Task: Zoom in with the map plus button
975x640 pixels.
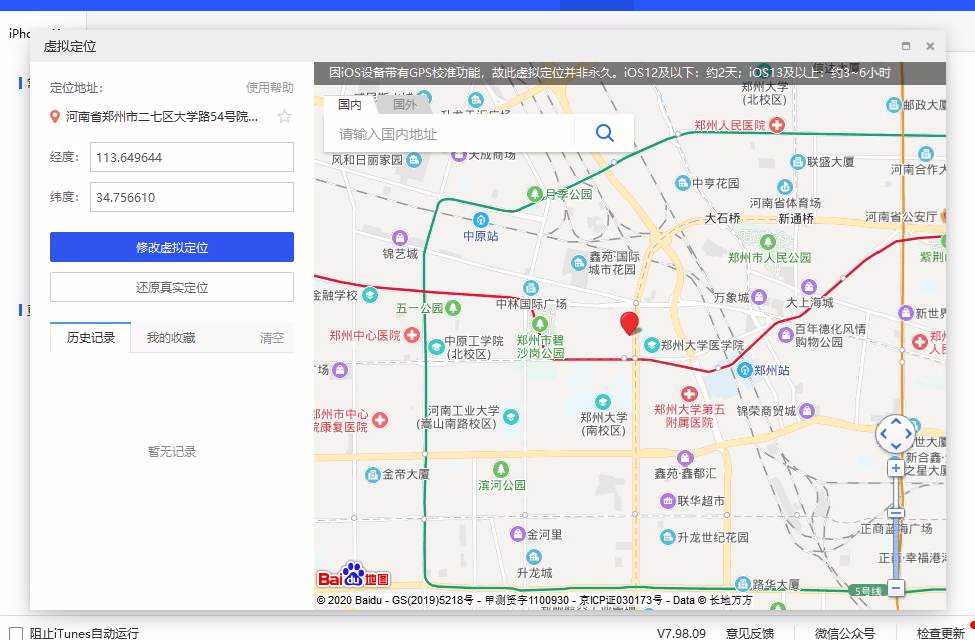Action: 895,468
